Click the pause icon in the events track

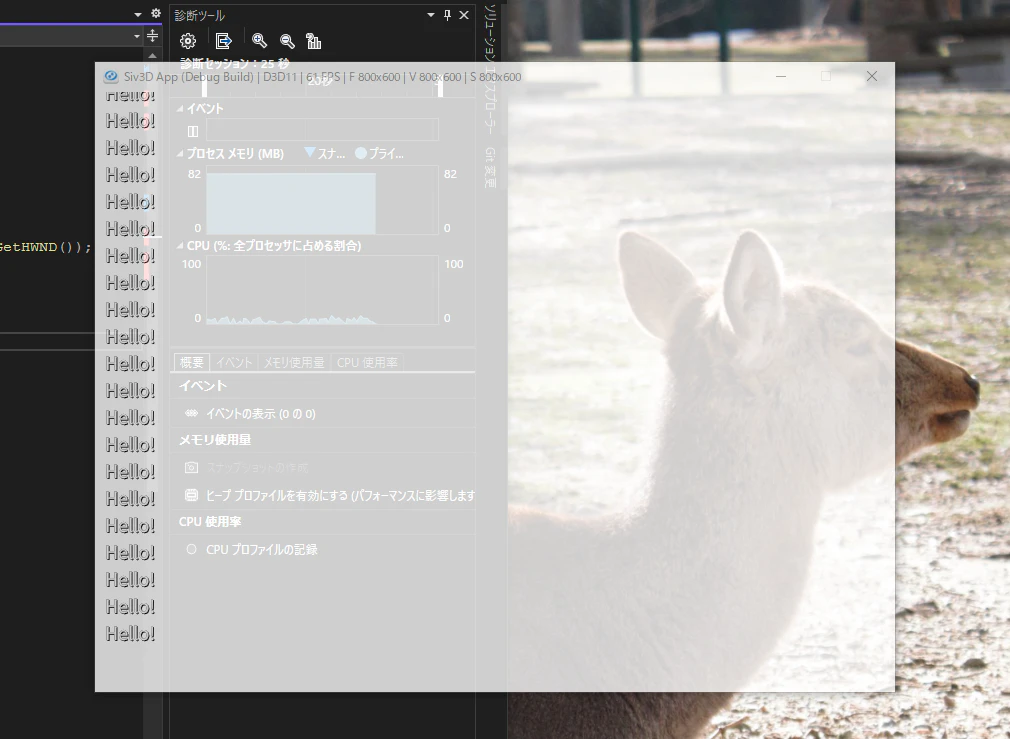click(193, 131)
